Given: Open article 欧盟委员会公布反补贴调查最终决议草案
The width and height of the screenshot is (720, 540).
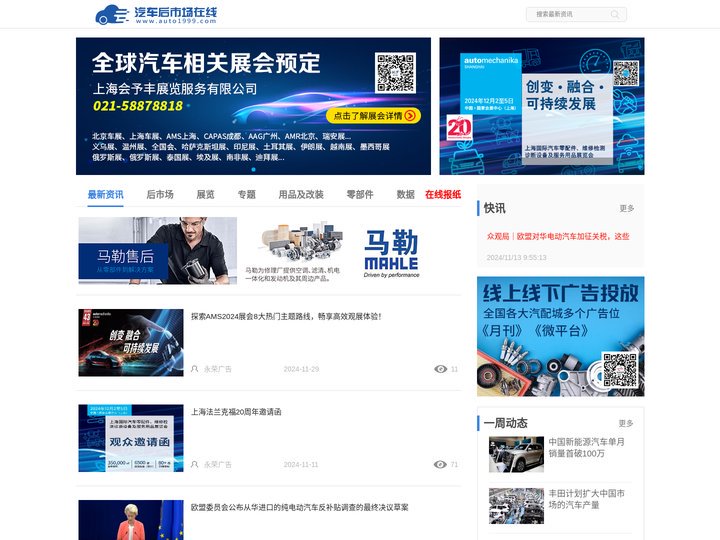Looking at the screenshot, I should 299,507.
